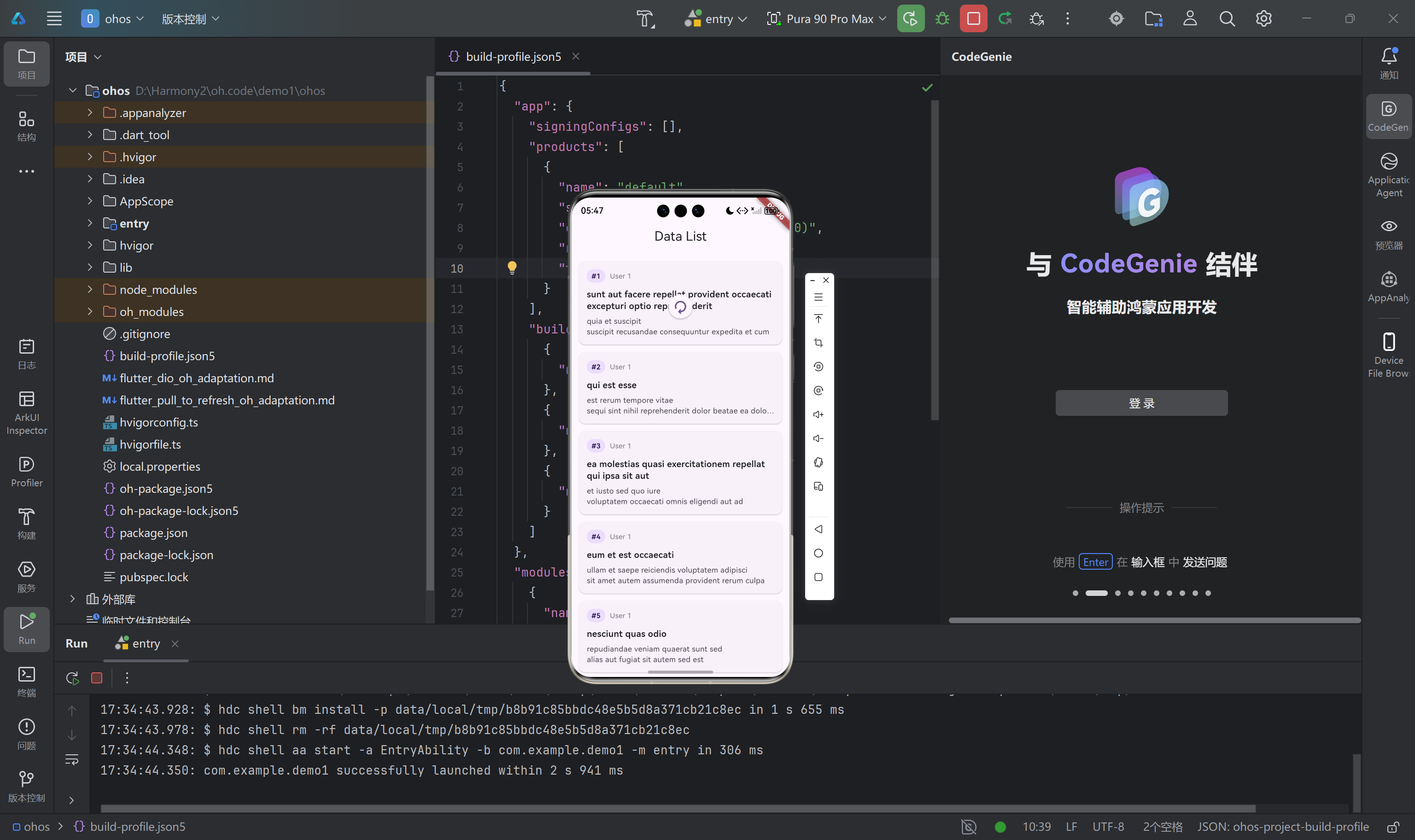Screen dimensions: 1415x840
Task: Toggle soft-wrap in Run console
Action: tap(72, 759)
